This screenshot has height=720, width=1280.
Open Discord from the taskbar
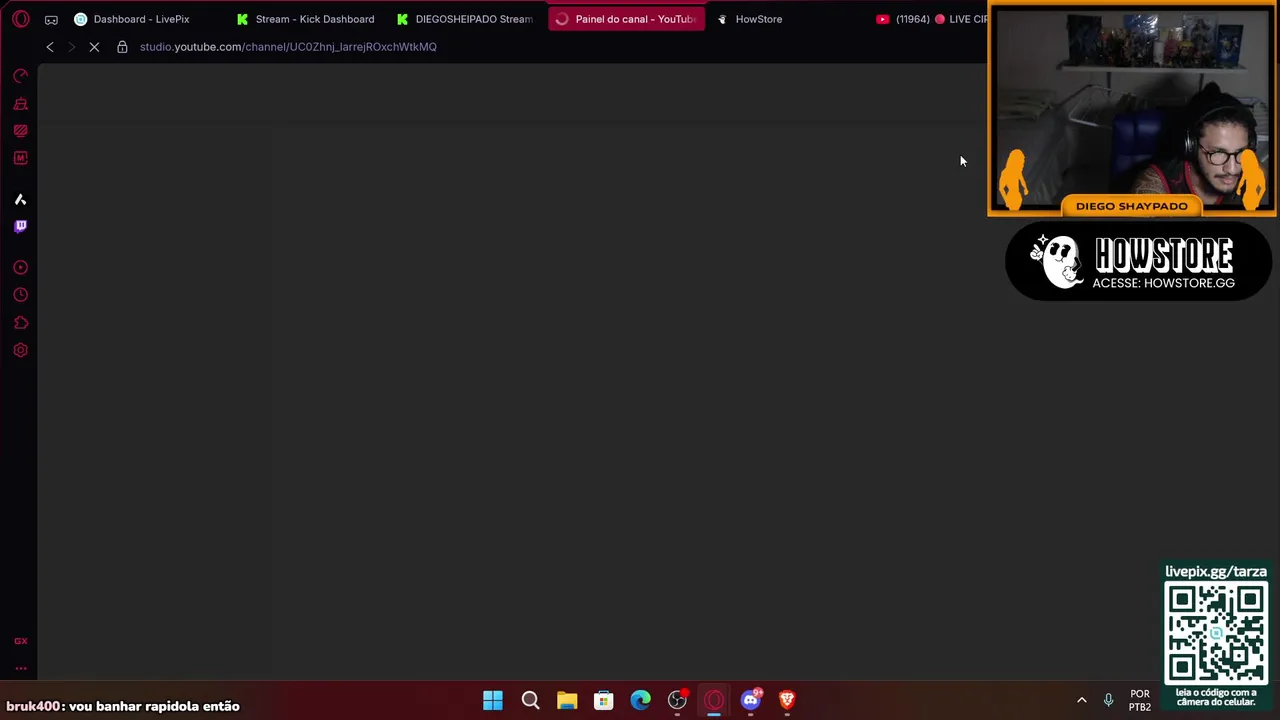tap(750, 701)
